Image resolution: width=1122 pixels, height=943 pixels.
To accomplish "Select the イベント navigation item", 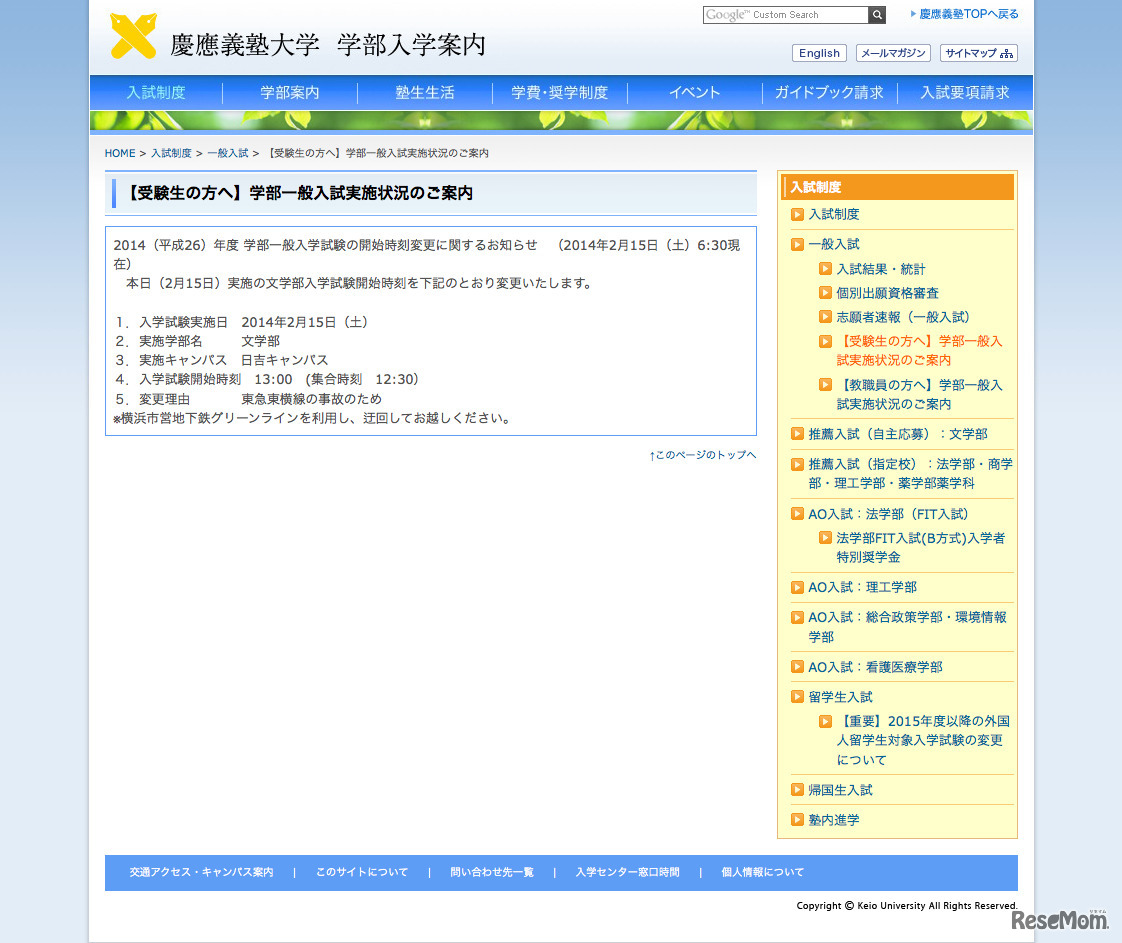I will click(x=694, y=92).
